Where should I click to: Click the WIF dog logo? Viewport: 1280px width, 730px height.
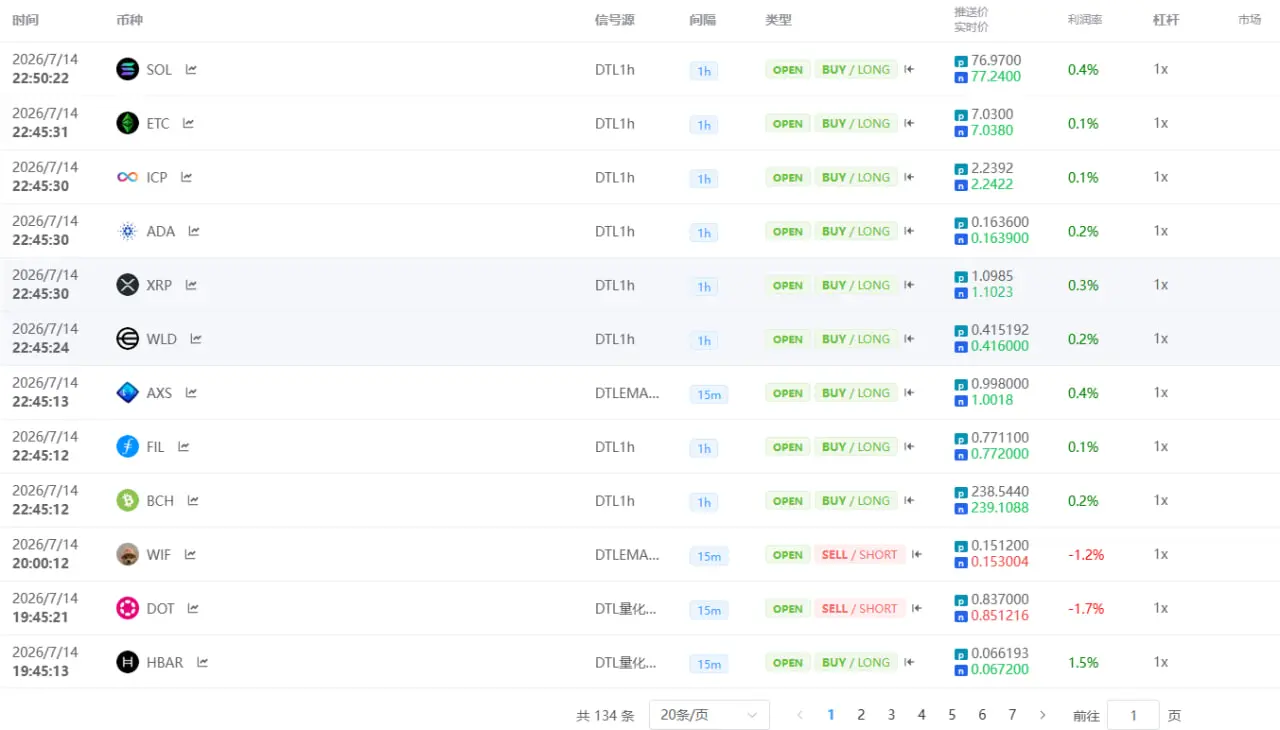coord(127,554)
